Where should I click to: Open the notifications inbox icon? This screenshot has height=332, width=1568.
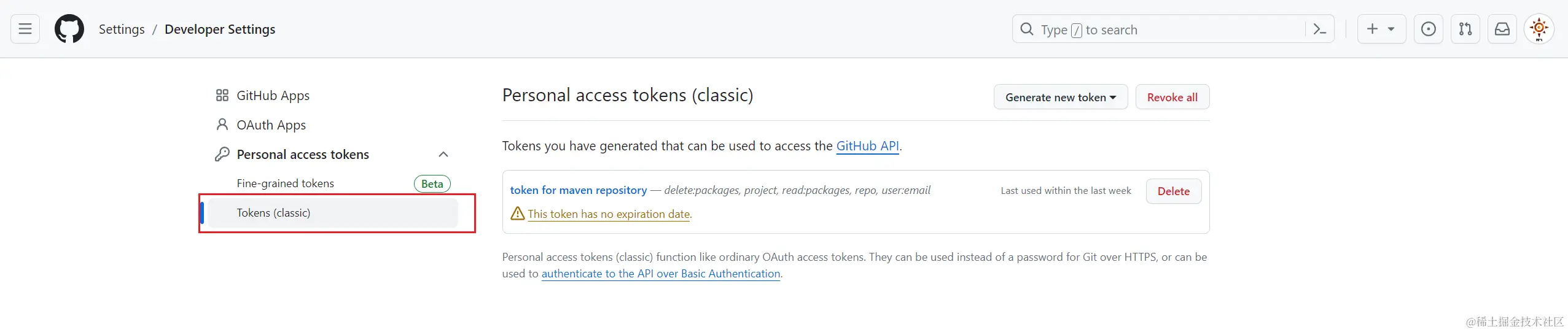click(x=1502, y=29)
